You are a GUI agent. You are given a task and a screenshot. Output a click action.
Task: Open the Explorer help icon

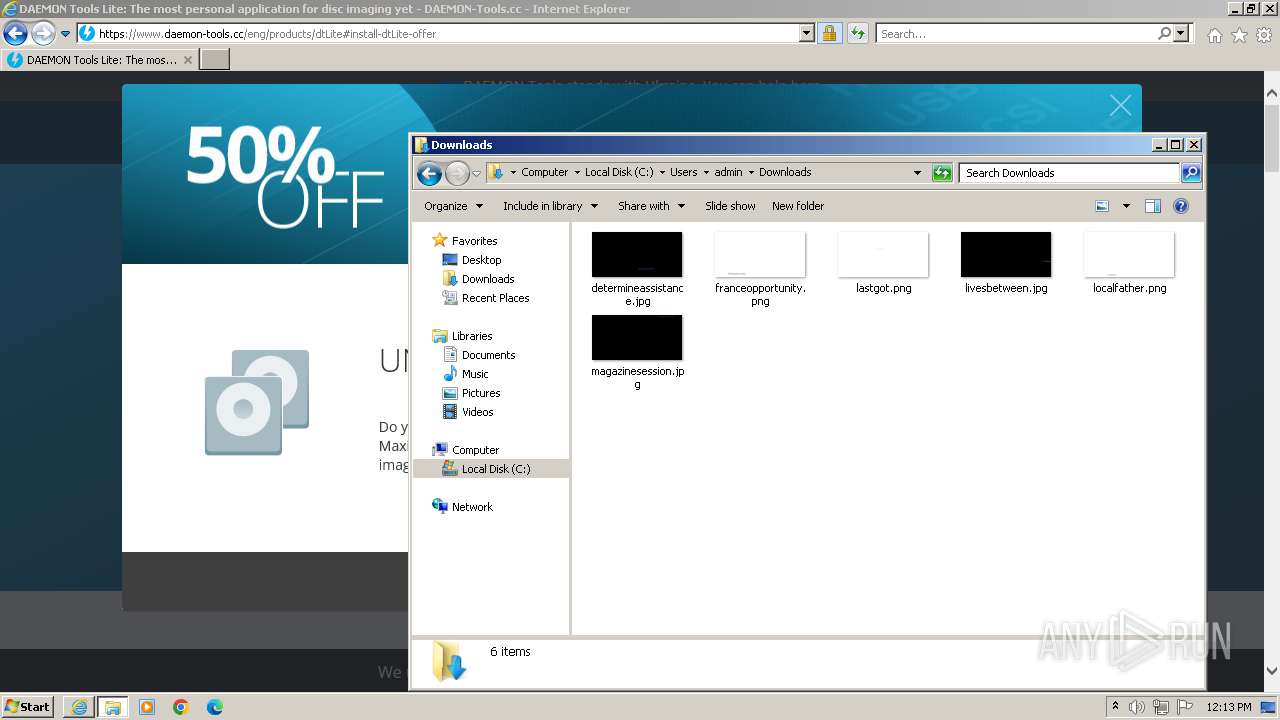point(1181,206)
